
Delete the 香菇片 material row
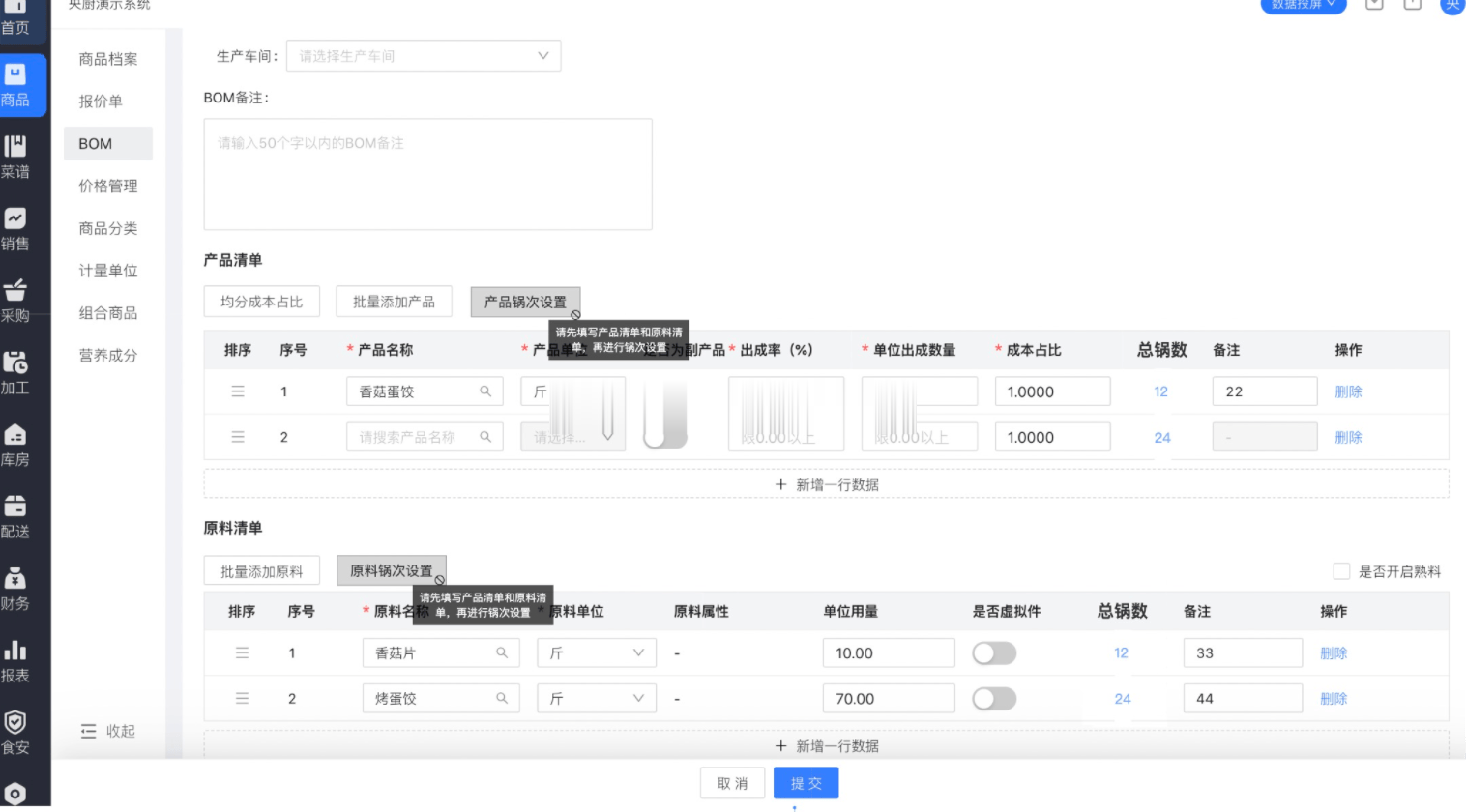1334,652
